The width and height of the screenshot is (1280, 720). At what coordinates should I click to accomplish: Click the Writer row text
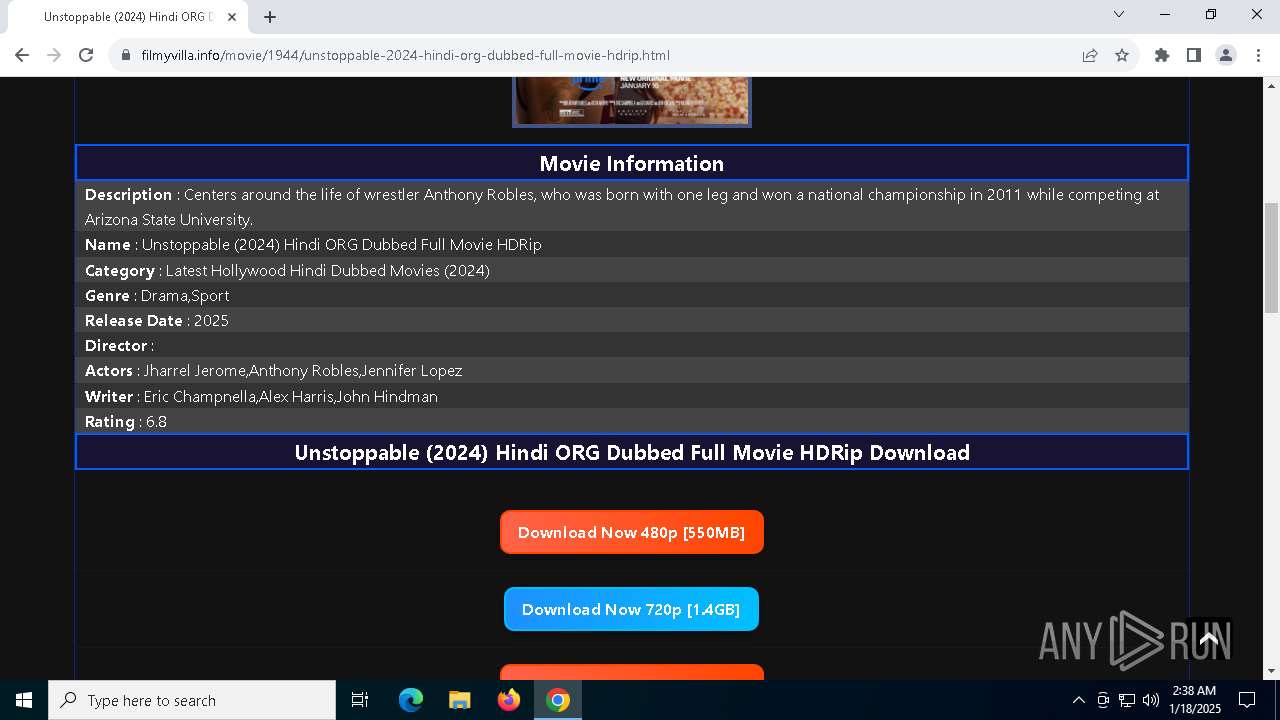tap(632, 396)
